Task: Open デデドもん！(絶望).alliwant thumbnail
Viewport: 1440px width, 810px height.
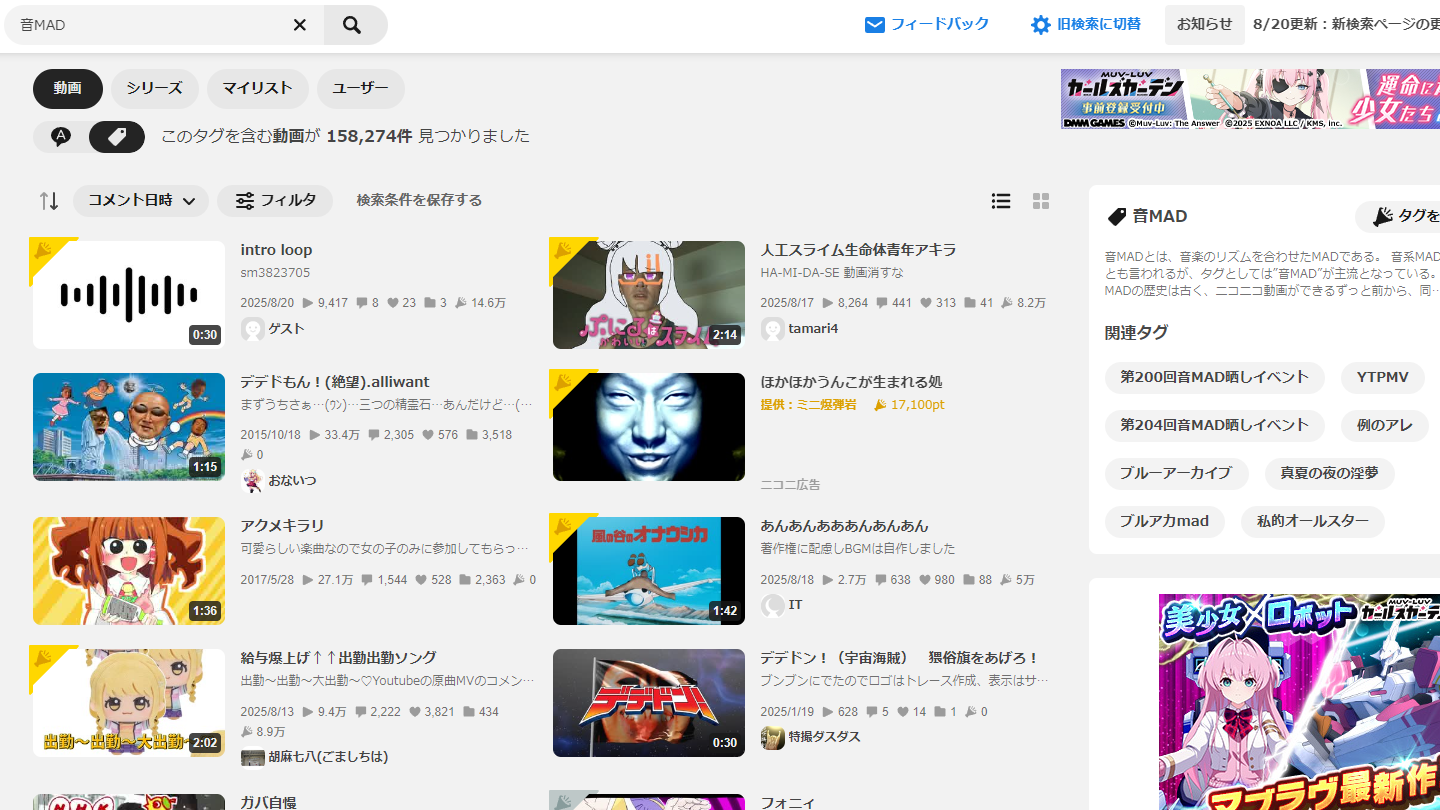Action: tap(129, 427)
